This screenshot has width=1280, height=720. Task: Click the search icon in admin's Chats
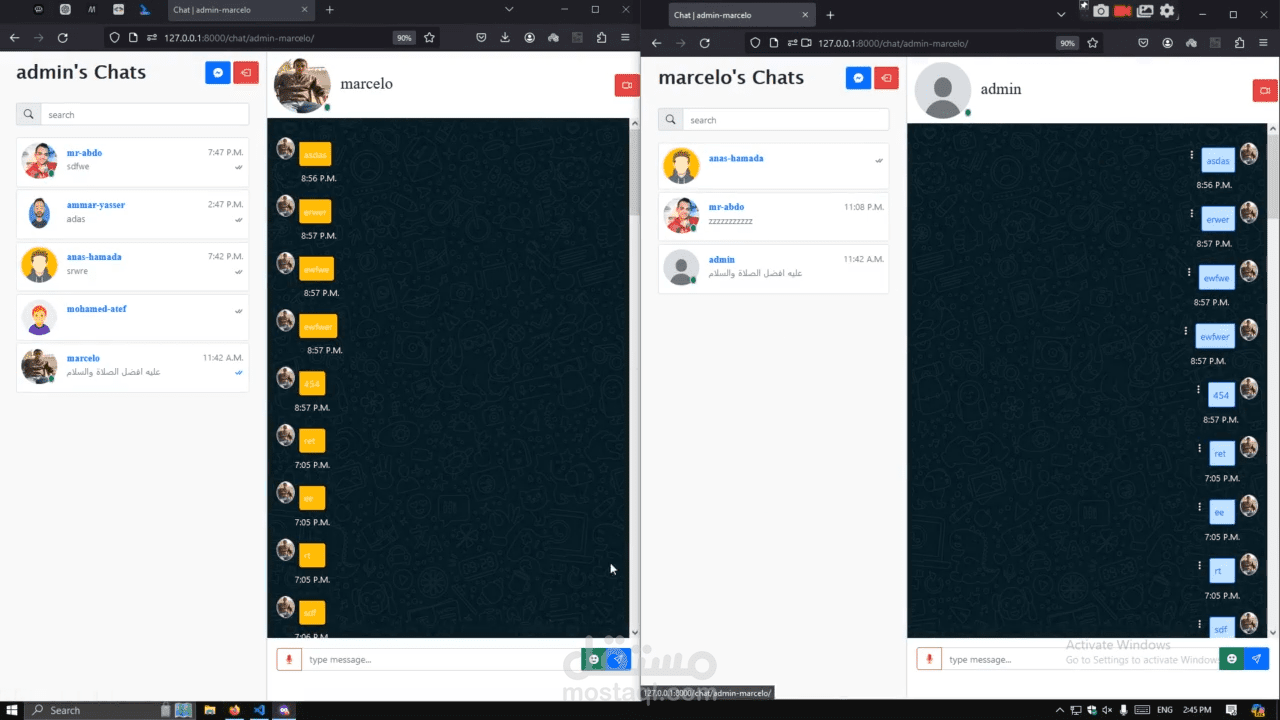click(29, 114)
